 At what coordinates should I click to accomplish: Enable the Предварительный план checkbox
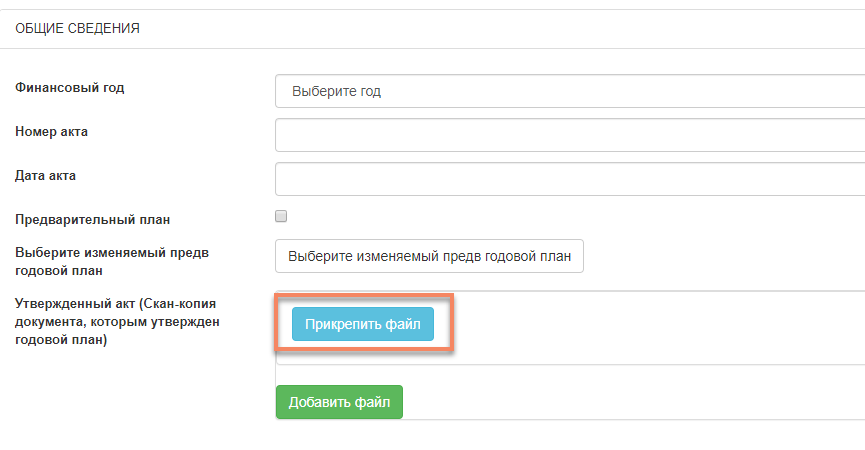tap(281, 216)
